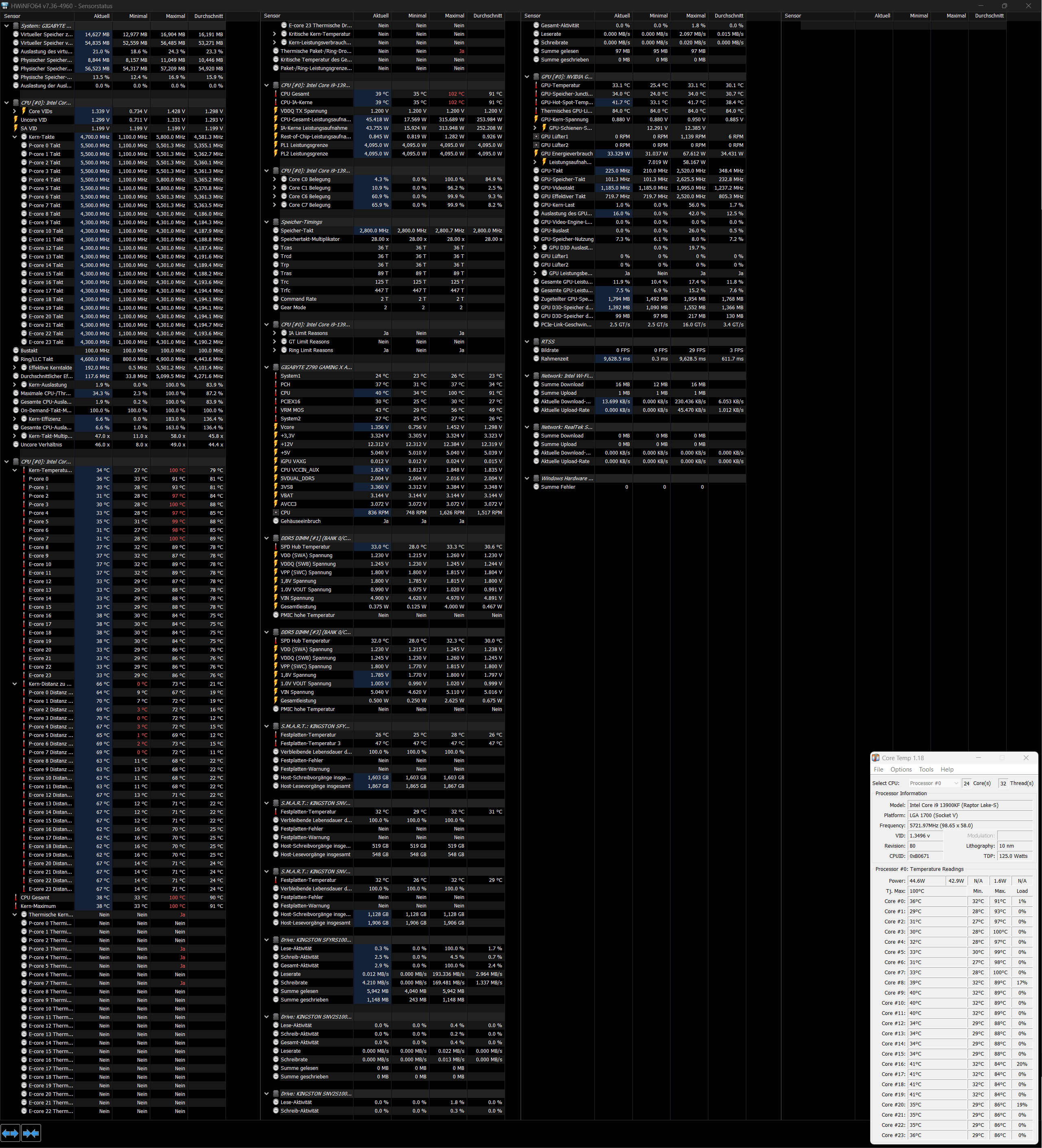1042x1148 pixels.
Task: Click the Durchschnitt column header in first panel
Action: coord(208,16)
